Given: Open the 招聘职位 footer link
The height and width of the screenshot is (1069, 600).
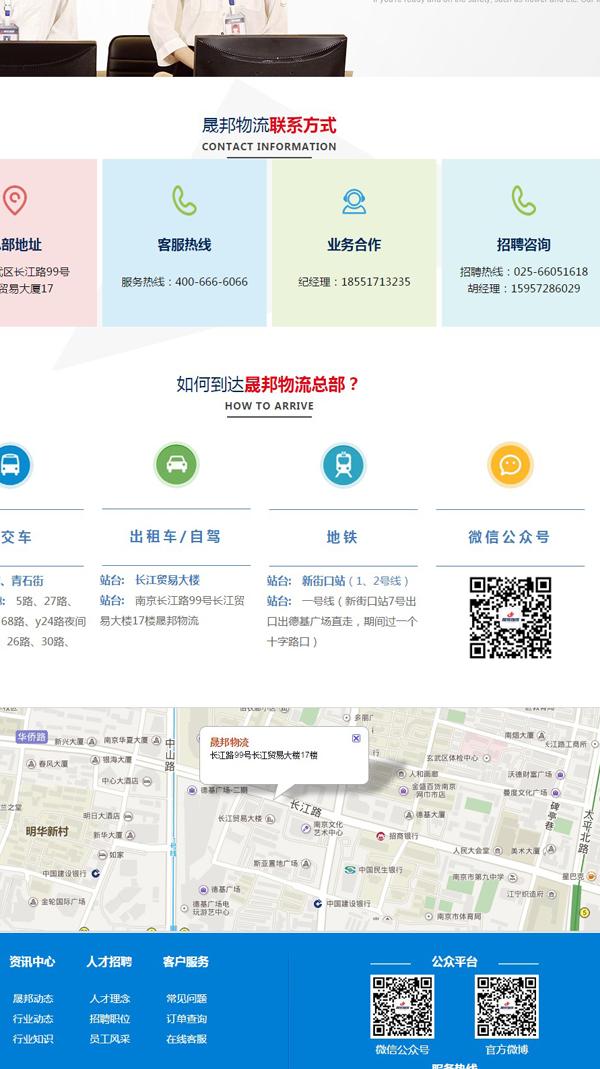Looking at the screenshot, I should point(110,1019).
